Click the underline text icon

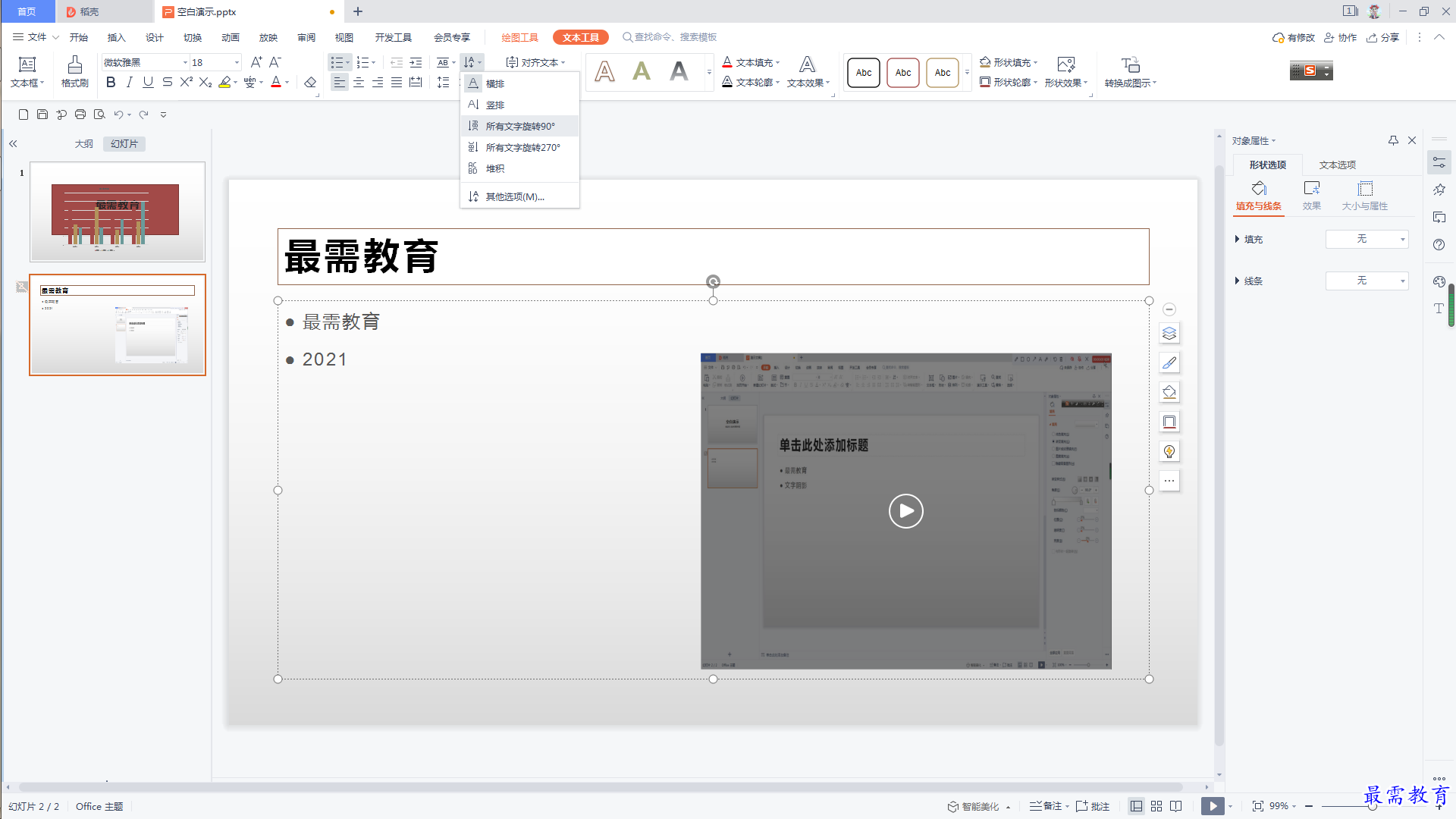(x=149, y=83)
